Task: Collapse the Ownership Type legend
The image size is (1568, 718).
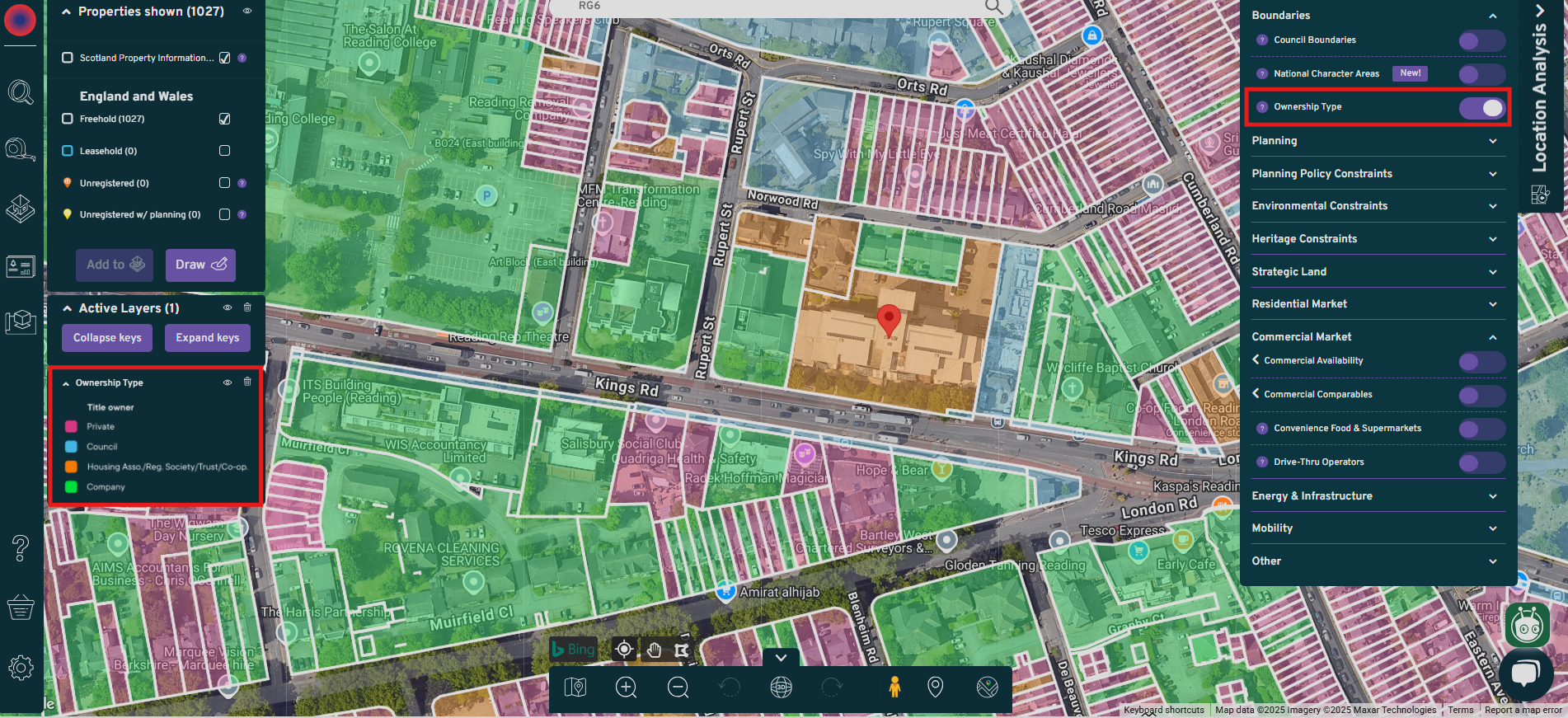Action: tap(66, 383)
